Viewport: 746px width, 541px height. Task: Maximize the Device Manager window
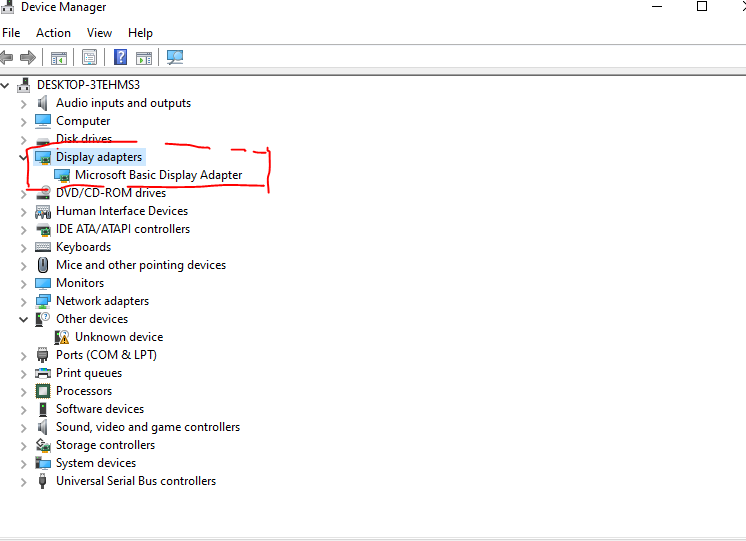click(x=702, y=6)
